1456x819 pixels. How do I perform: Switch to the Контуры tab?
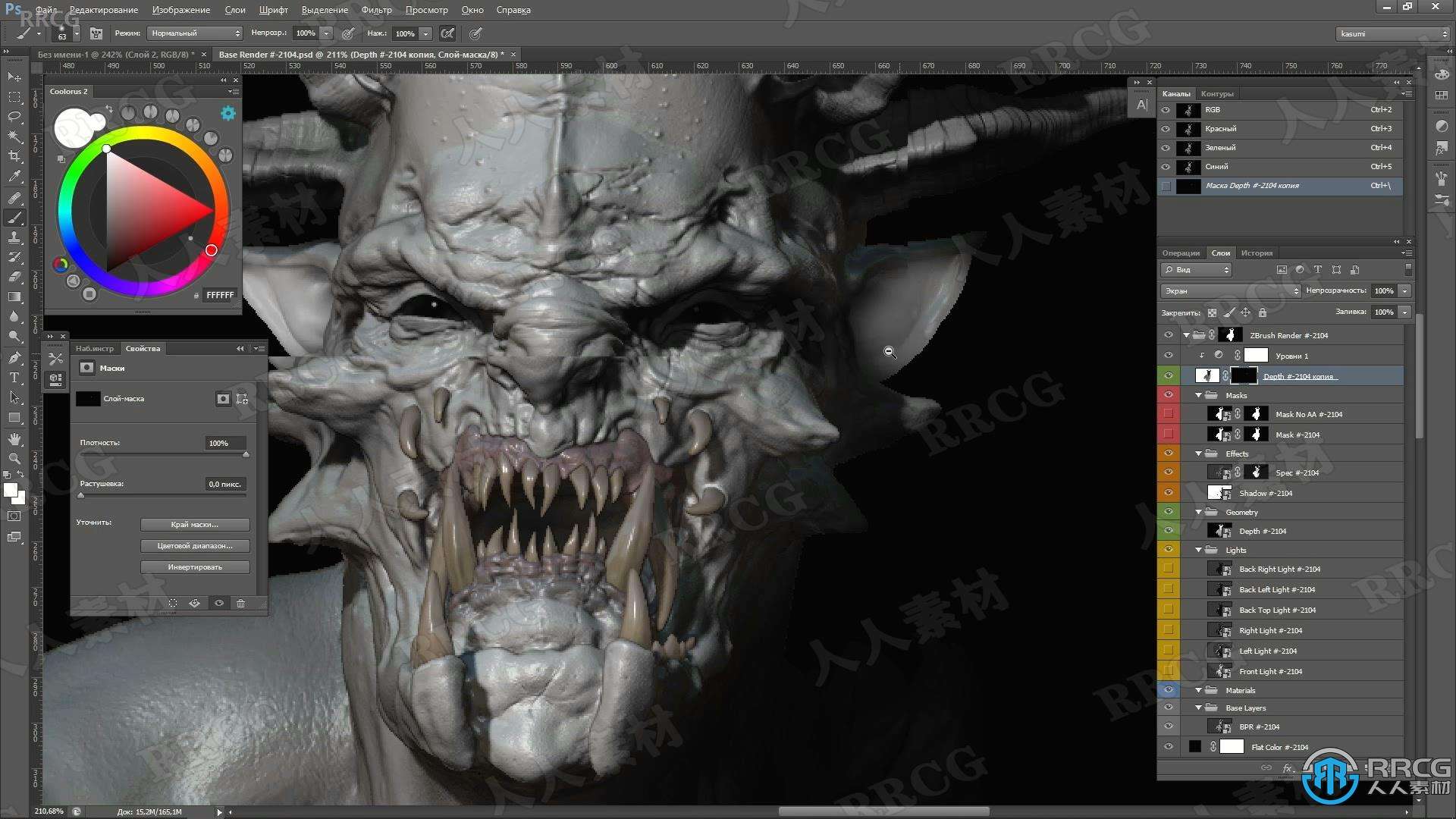(1217, 94)
